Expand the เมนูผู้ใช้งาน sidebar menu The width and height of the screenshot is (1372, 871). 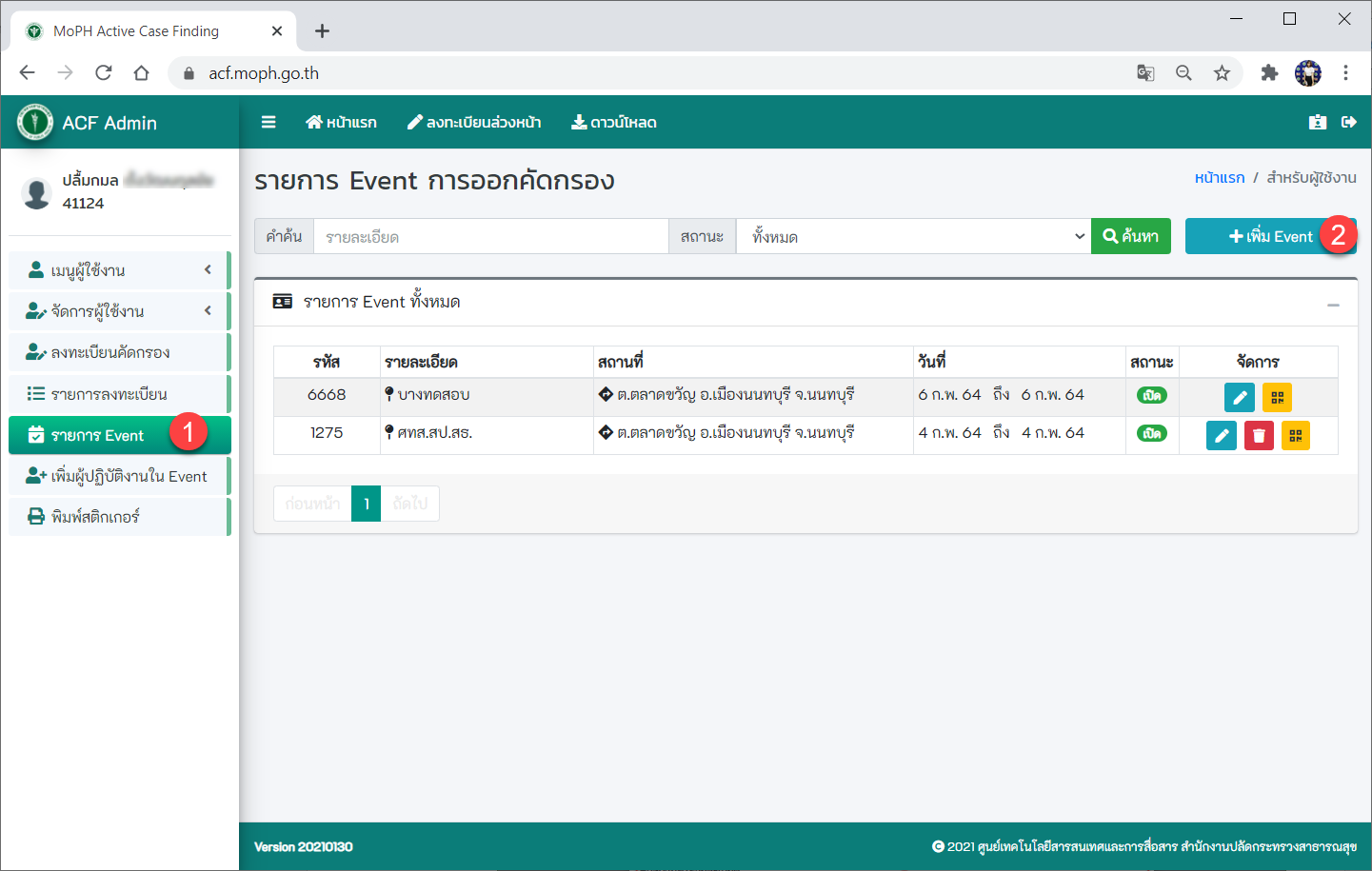(119, 270)
